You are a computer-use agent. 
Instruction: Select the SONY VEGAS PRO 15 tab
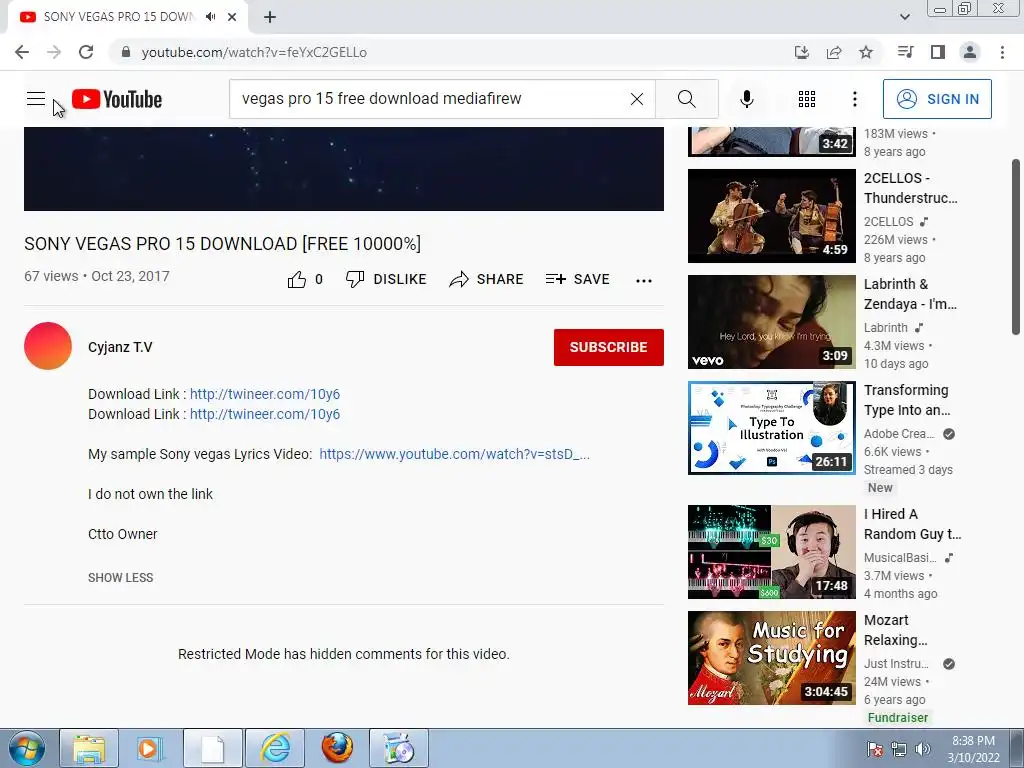click(128, 17)
